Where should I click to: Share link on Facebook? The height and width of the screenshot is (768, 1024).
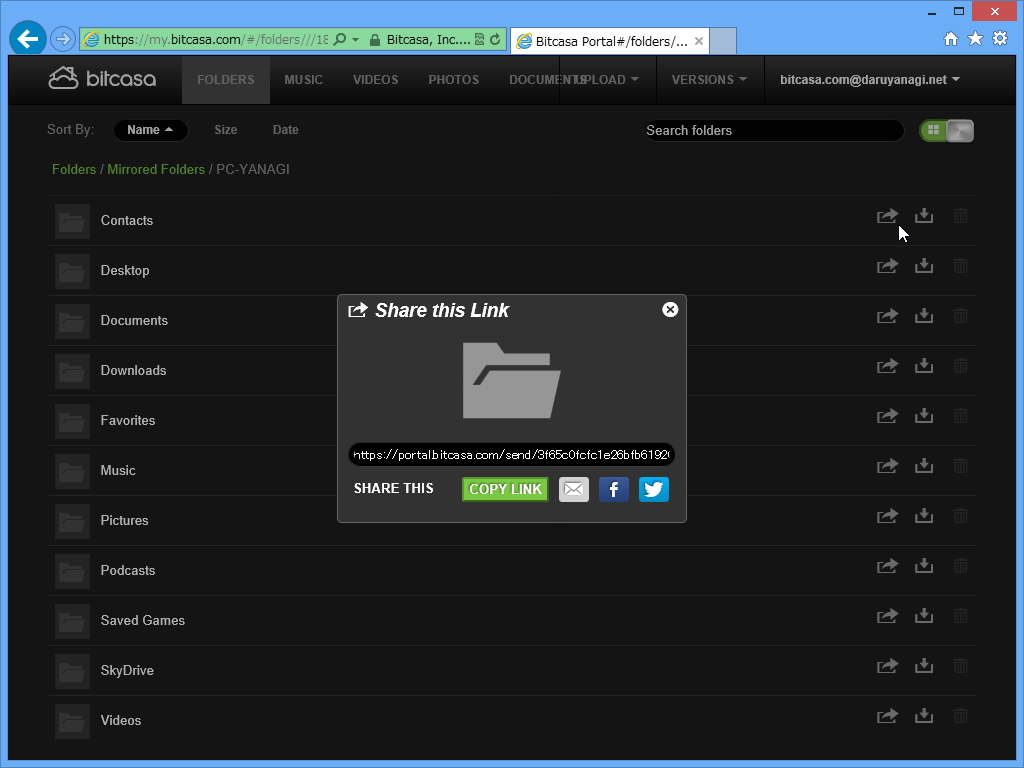tap(613, 489)
